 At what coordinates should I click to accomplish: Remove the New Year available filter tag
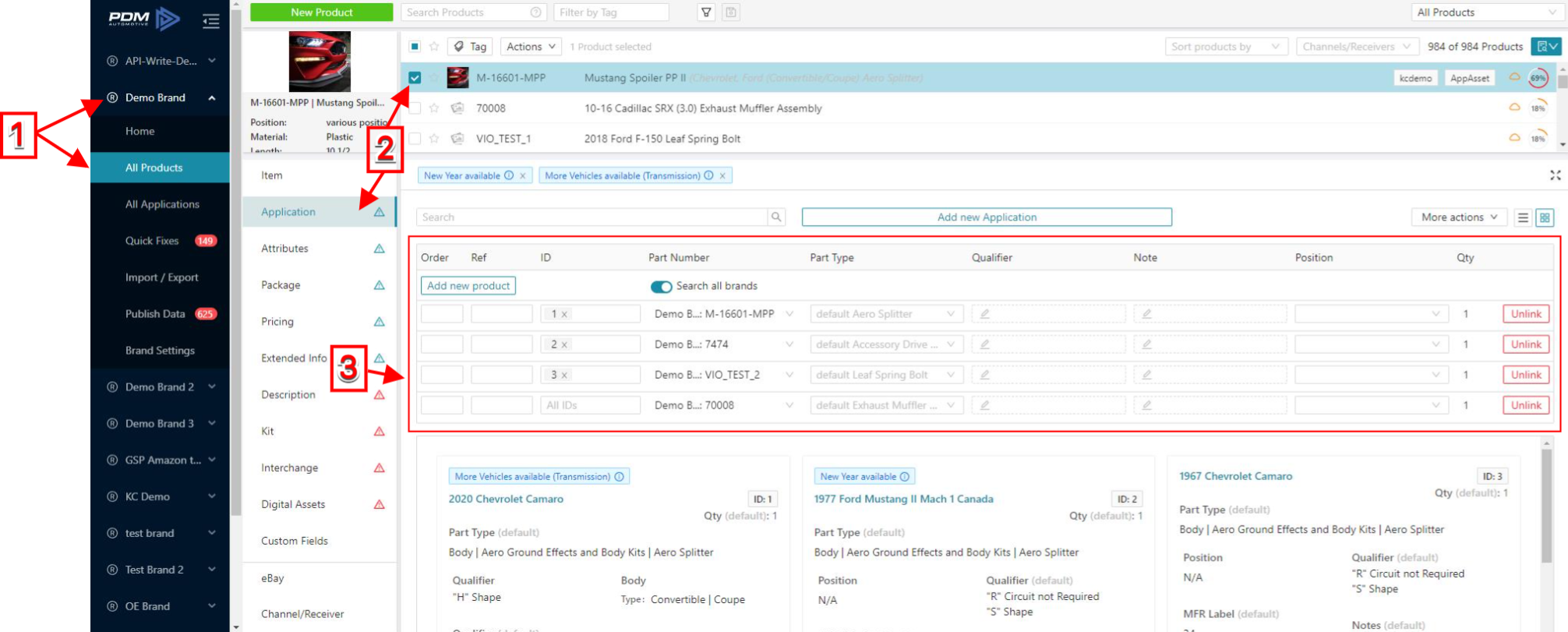(523, 176)
